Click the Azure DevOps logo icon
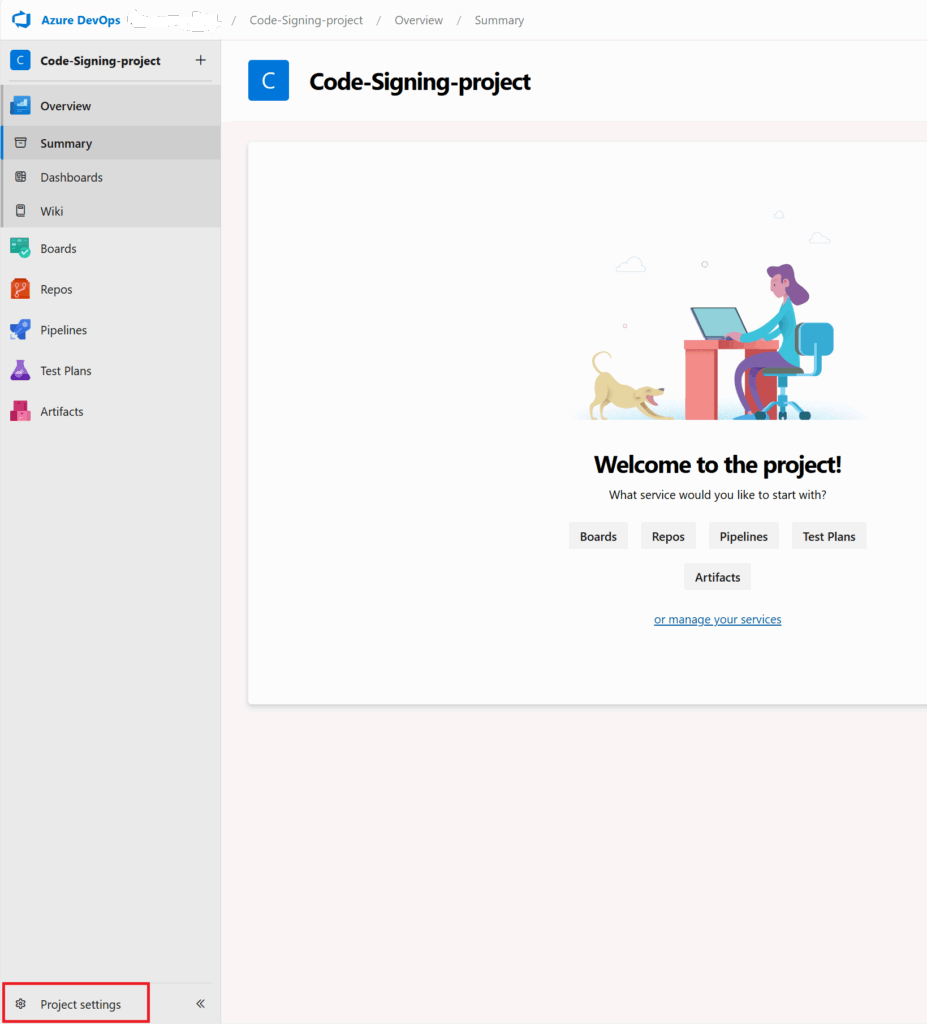The image size is (927, 1024). 21,20
